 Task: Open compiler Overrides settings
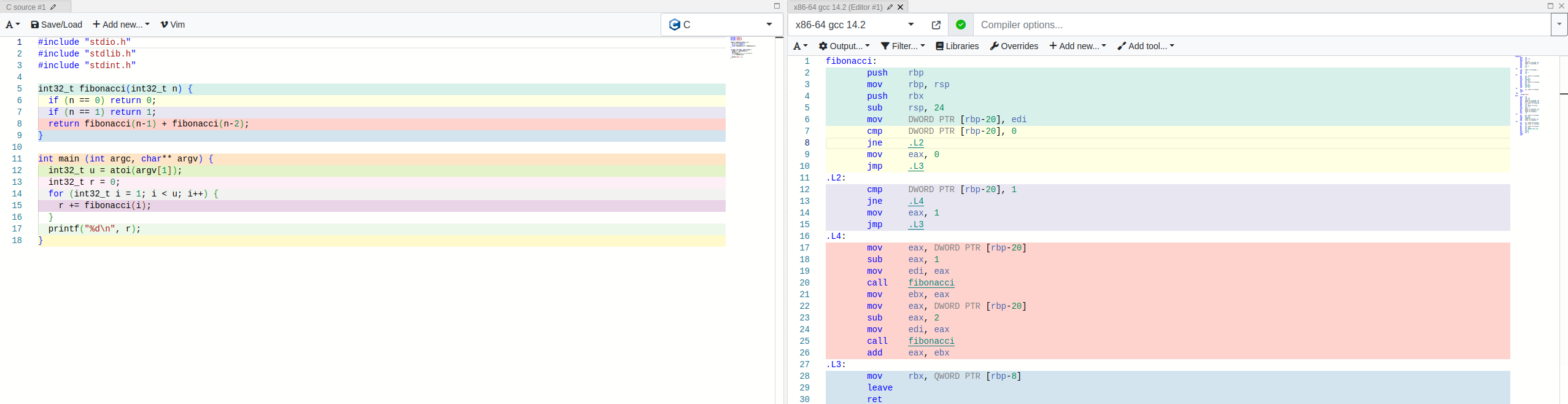point(1014,46)
